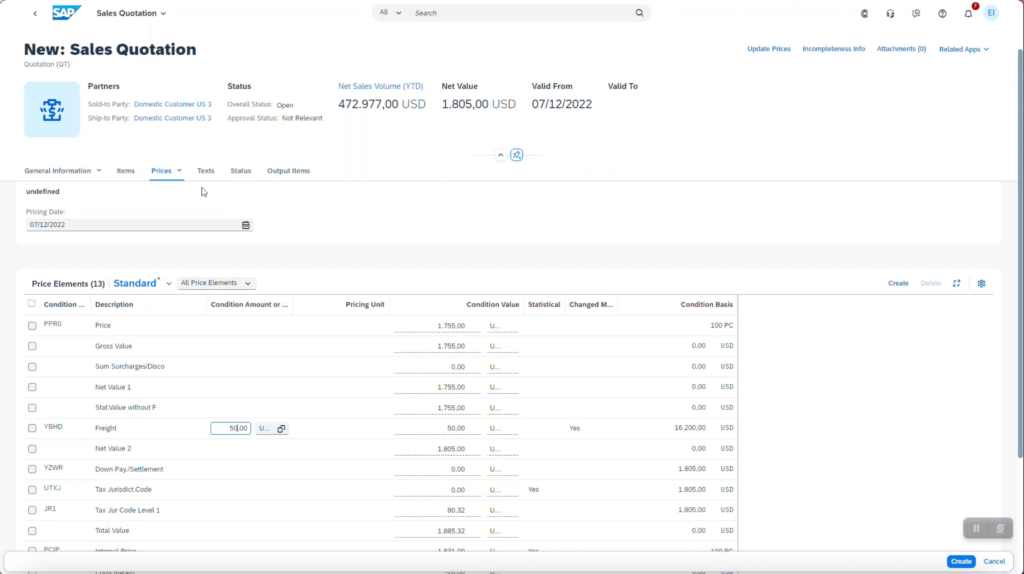Select the PPR0 Price row checkbox

pos(32,325)
